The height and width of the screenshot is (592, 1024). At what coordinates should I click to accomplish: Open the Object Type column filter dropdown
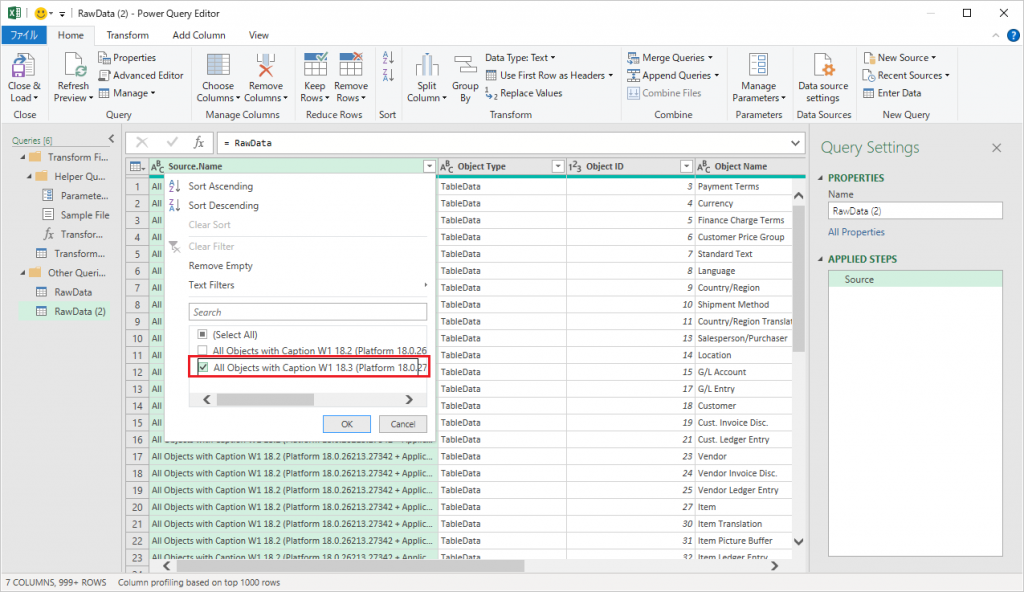tap(558, 167)
